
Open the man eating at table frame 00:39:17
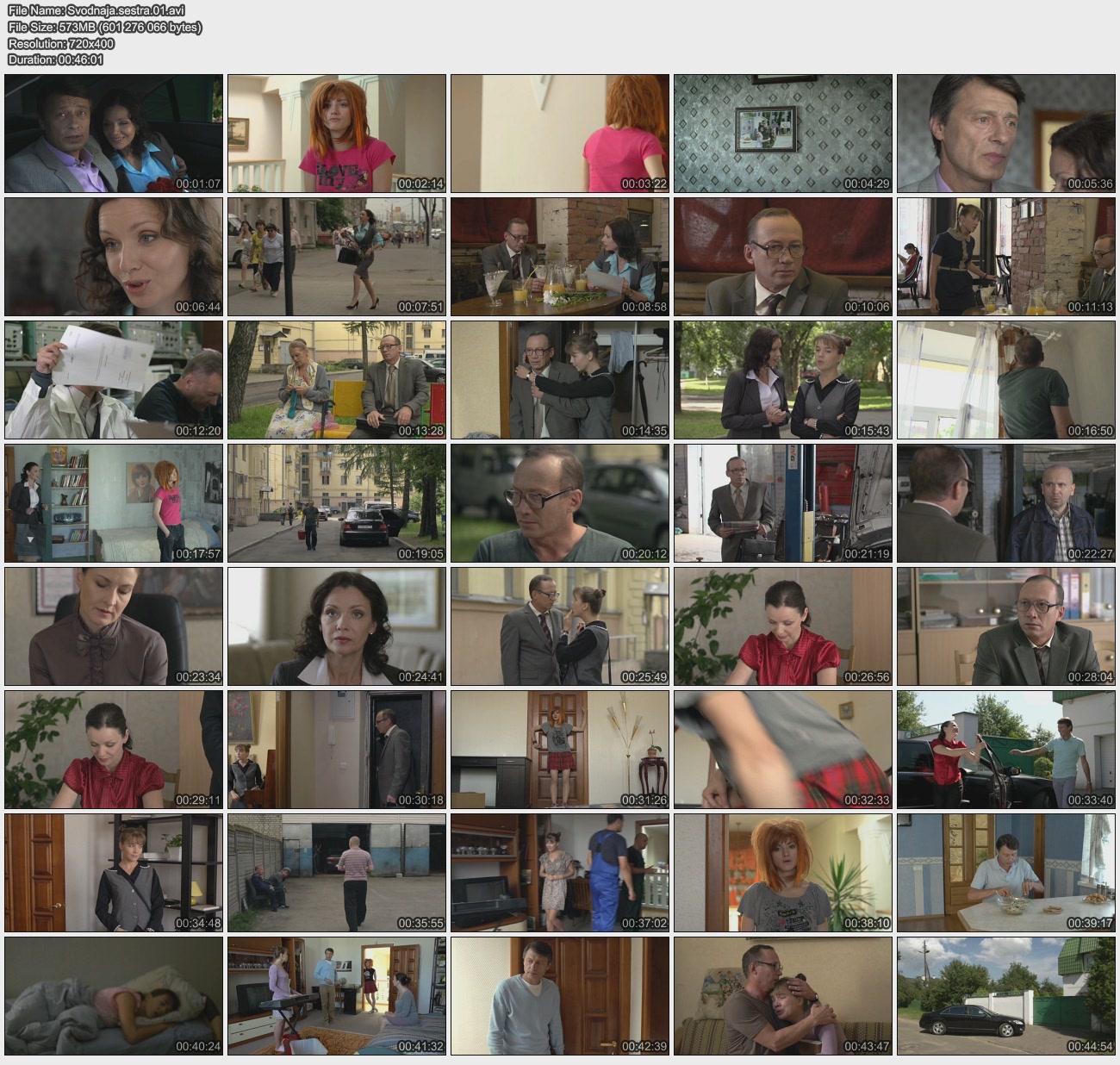pos(1006,873)
